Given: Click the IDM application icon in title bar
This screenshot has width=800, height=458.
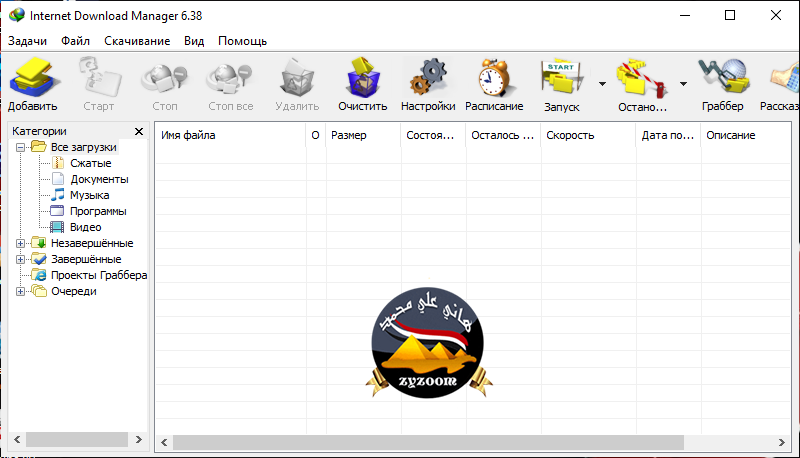Looking at the screenshot, I should 17,15.
